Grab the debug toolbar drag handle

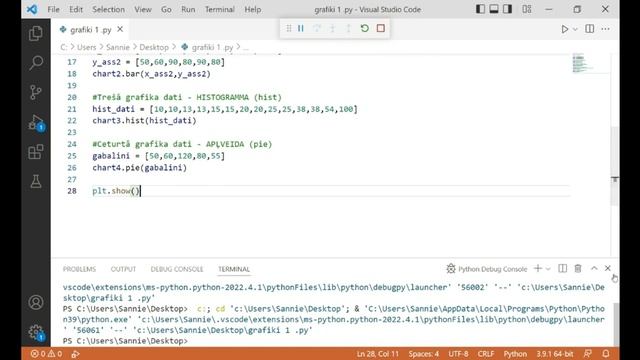pyautogui.click(x=289, y=28)
